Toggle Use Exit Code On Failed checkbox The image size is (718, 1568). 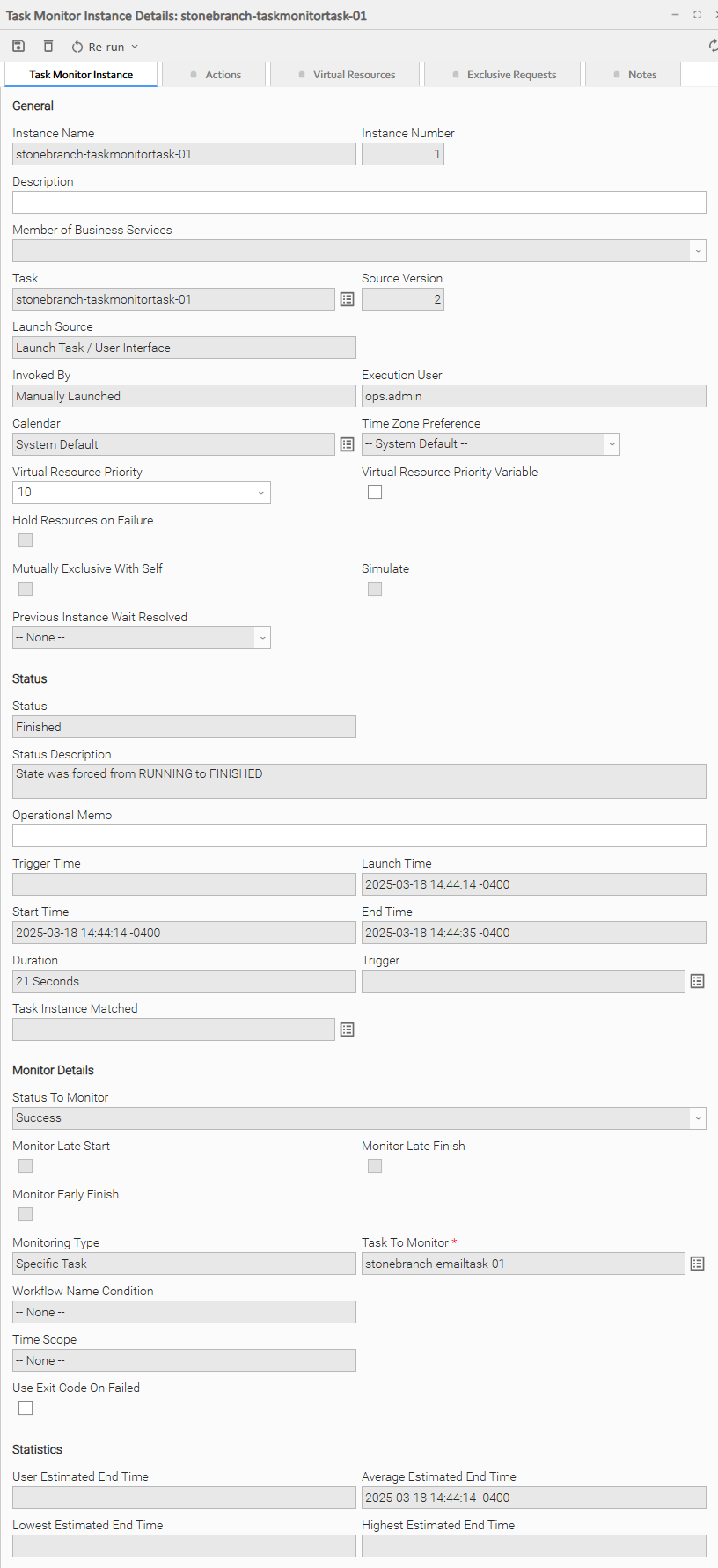pos(26,1409)
